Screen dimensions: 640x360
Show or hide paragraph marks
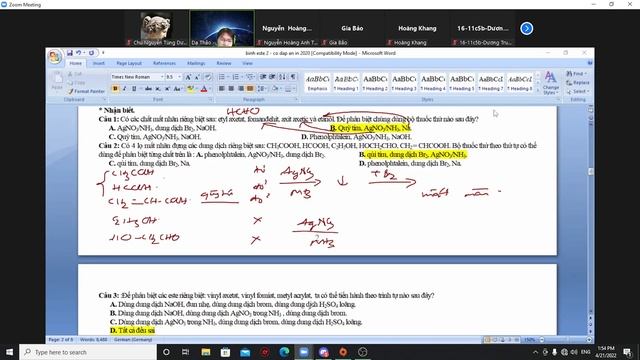293,77
